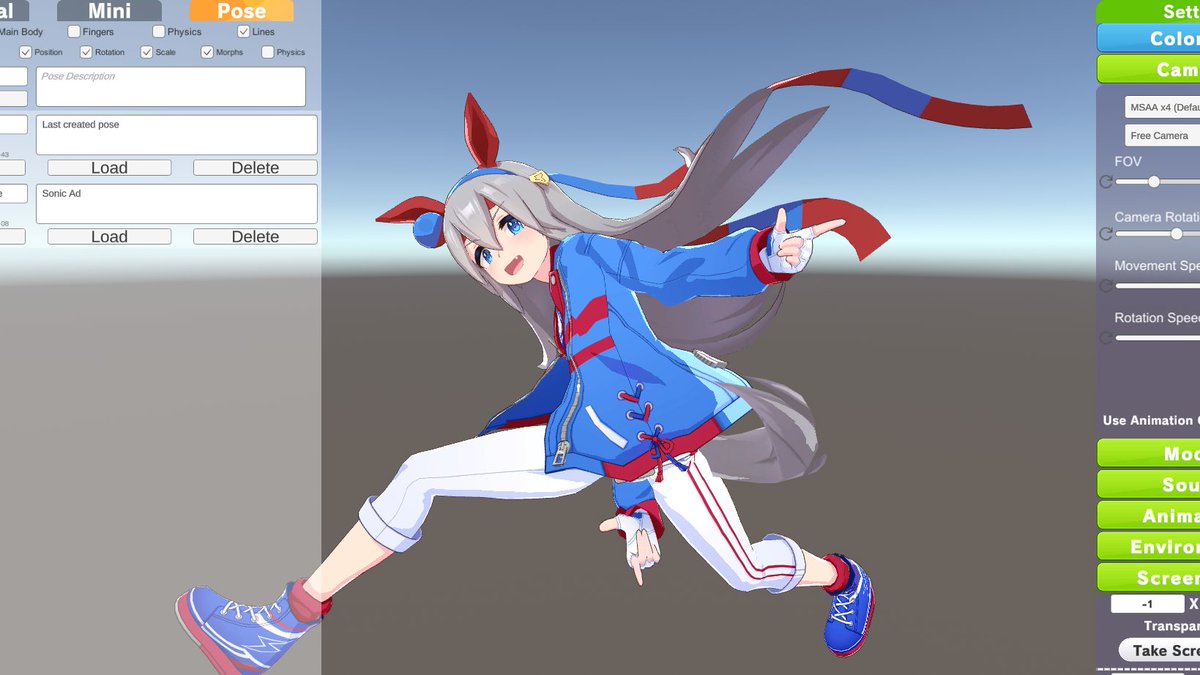
Task: Switch to the Mini tab
Action: click(x=109, y=11)
